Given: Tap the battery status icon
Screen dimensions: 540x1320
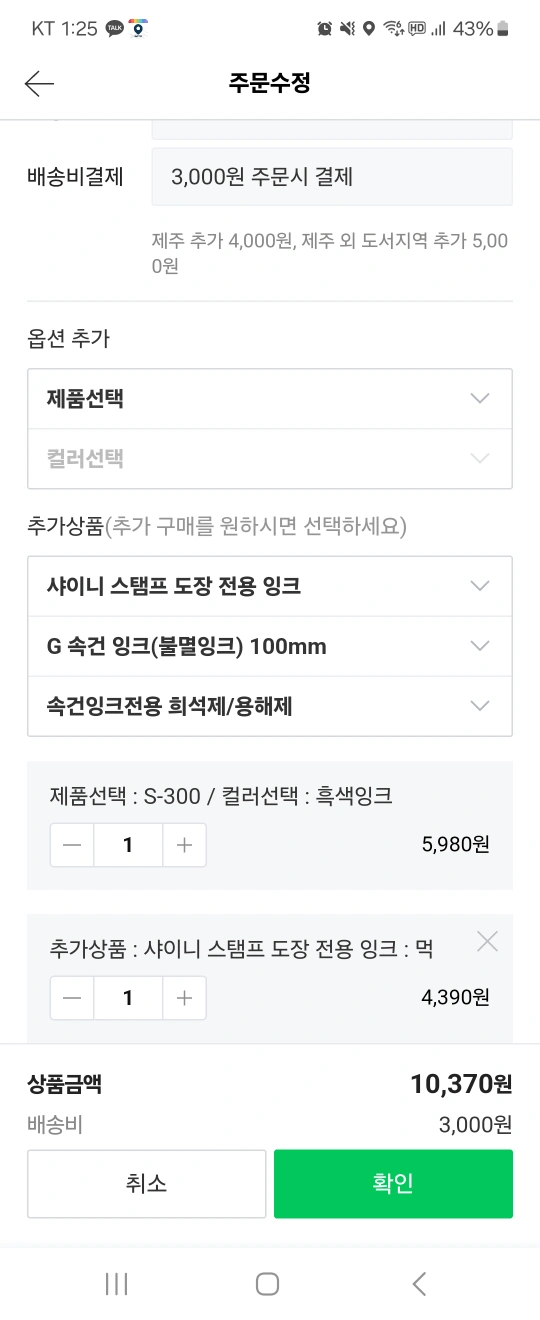Looking at the screenshot, I should coord(503,29).
